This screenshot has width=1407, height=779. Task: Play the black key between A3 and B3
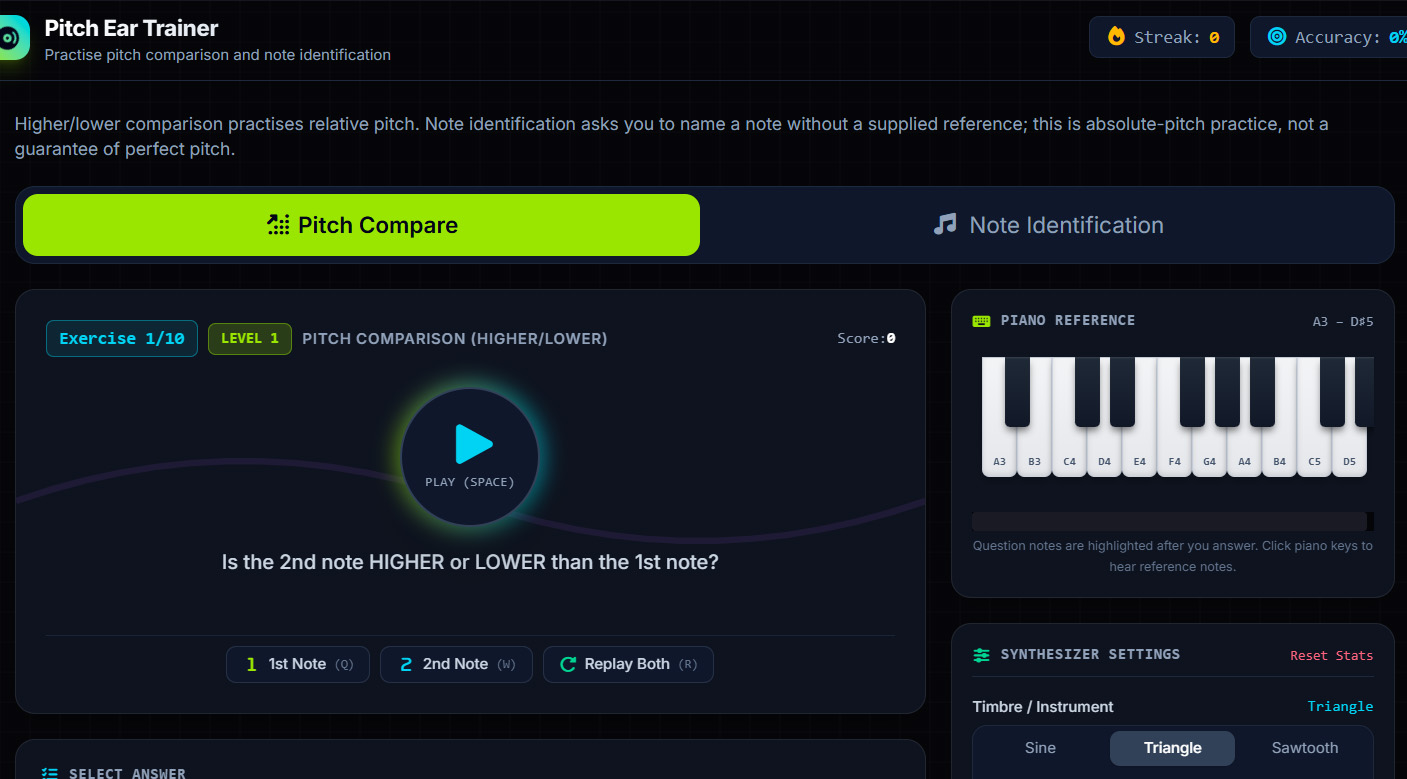pyautogui.click(x=1017, y=391)
